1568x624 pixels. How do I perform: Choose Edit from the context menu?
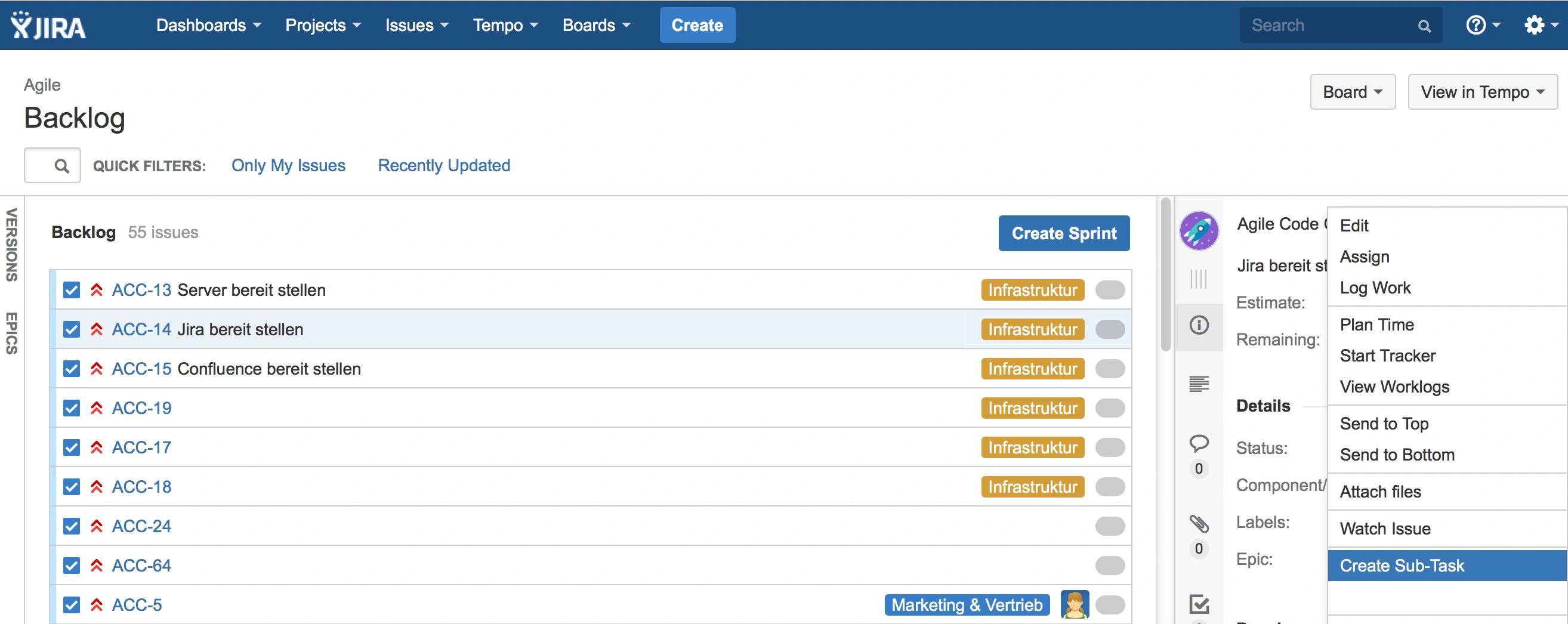coord(1447,226)
